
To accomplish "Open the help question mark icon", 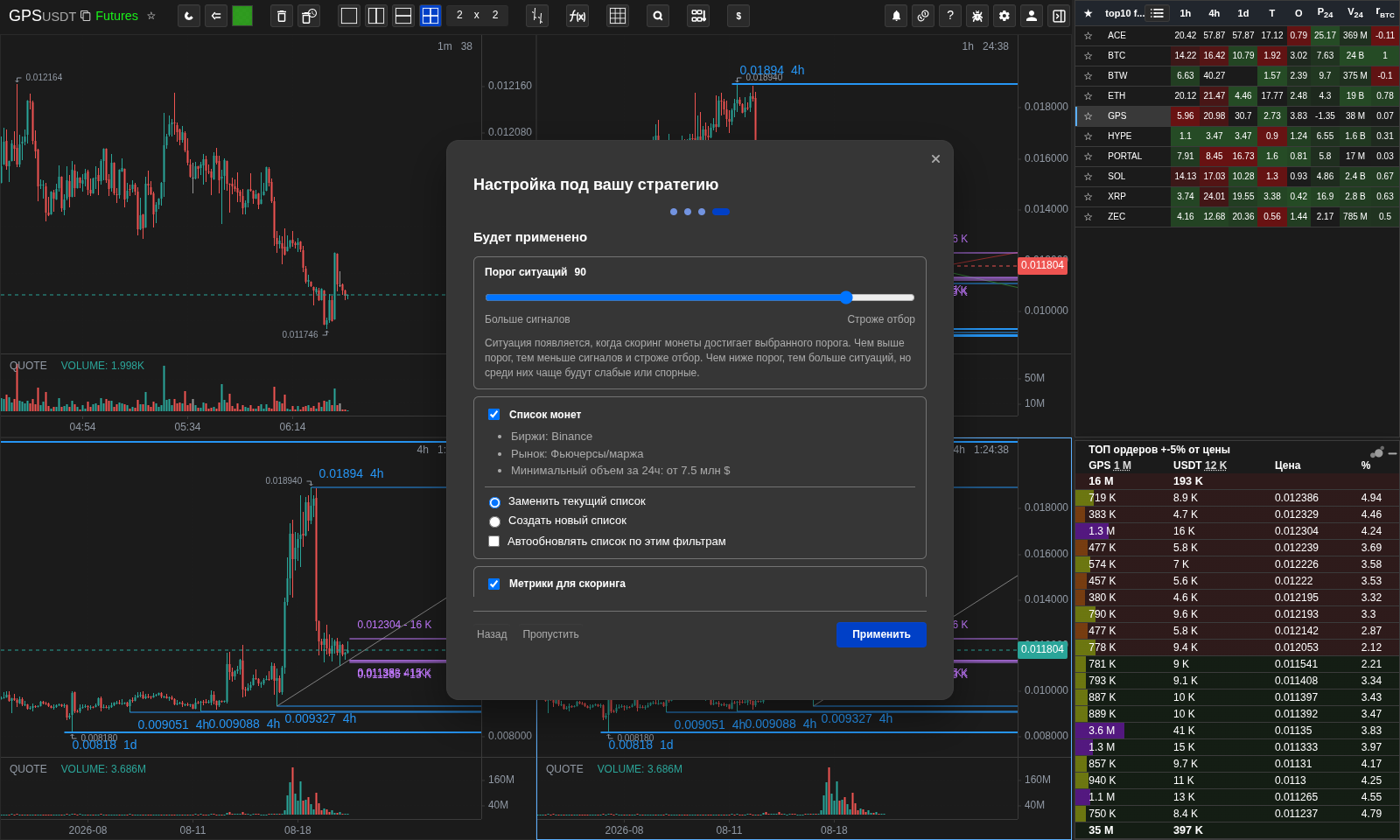I will (950, 16).
